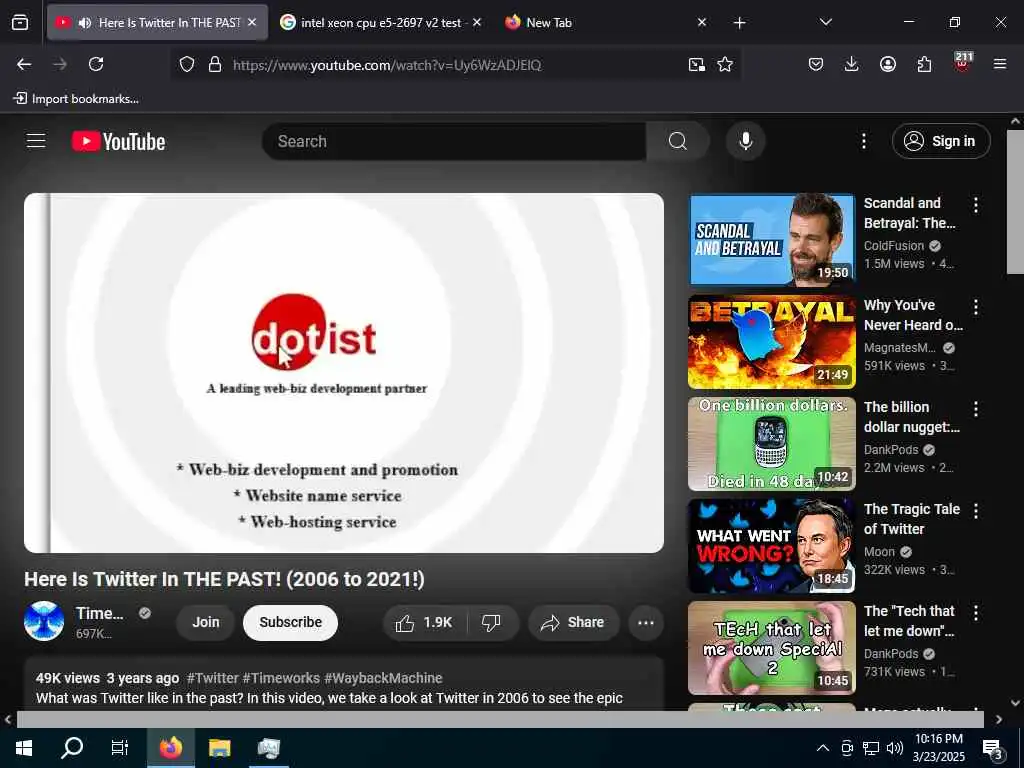Open Why You've Never Heard video title
The image size is (1024, 768).
[913, 315]
